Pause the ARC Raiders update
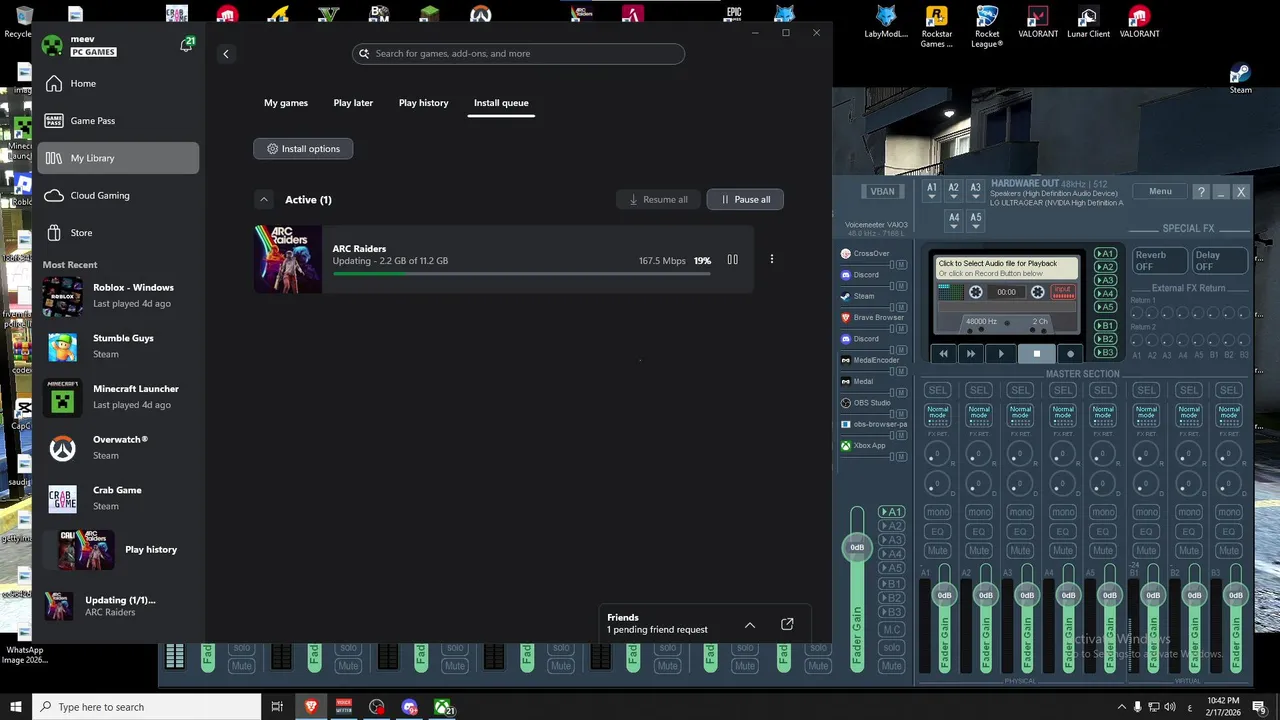The image size is (1280, 720). click(x=732, y=260)
